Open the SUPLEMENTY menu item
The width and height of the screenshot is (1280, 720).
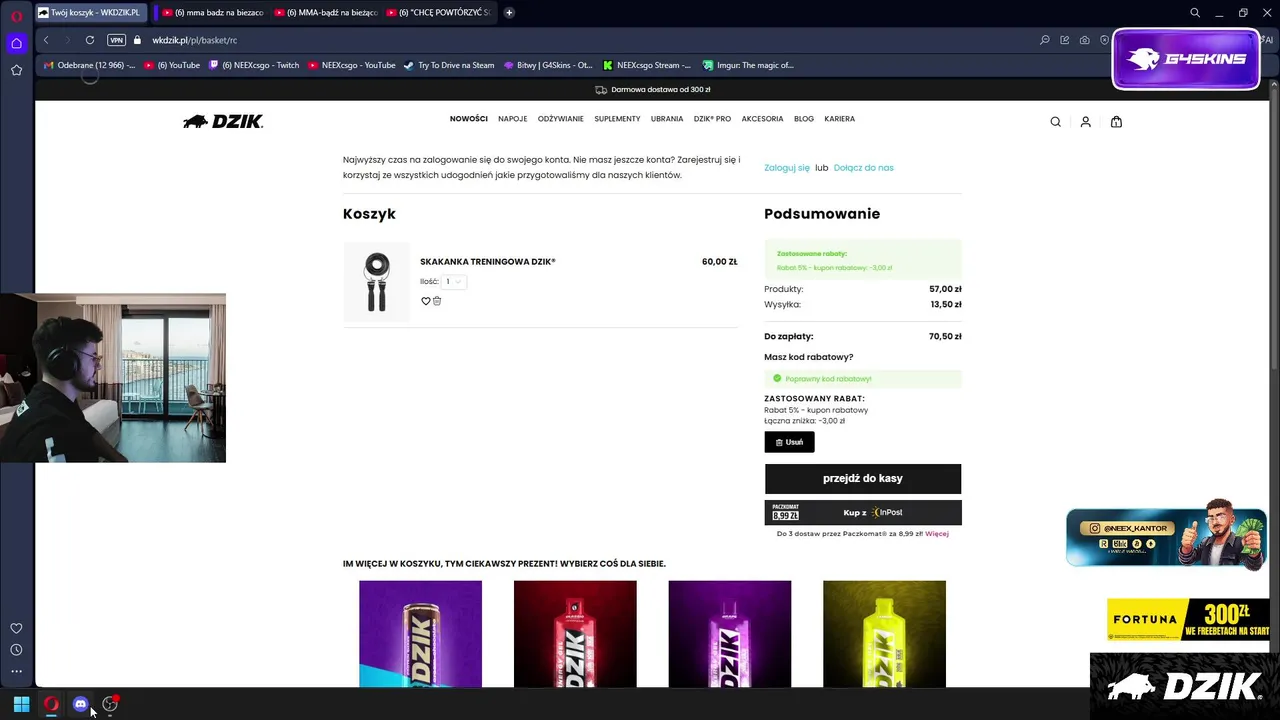[617, 119]
